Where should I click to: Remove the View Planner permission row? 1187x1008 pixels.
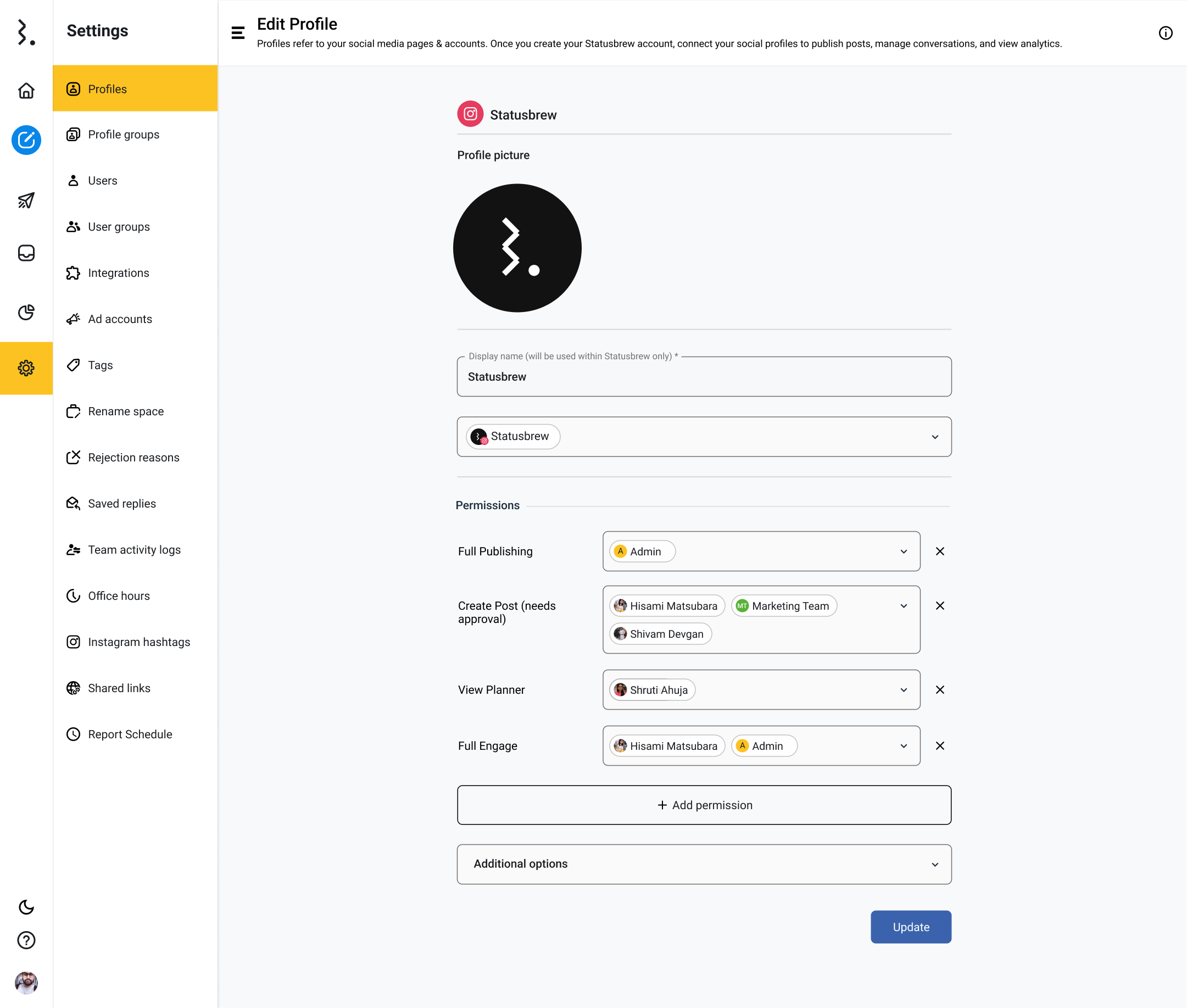(939, 690)
